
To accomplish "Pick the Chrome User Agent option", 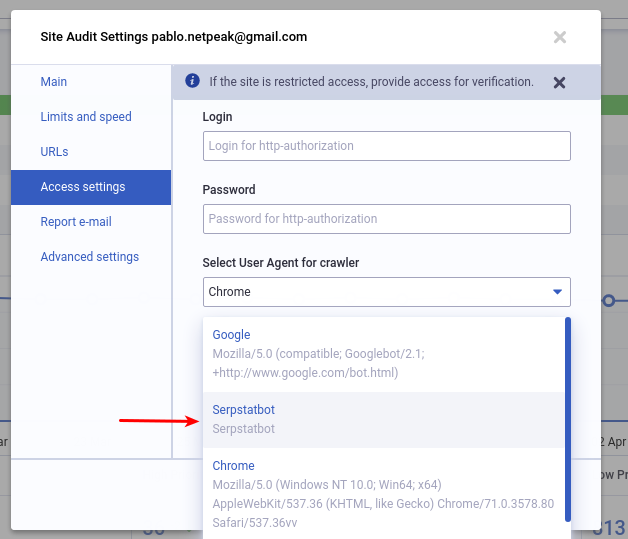I will point(234,466).
